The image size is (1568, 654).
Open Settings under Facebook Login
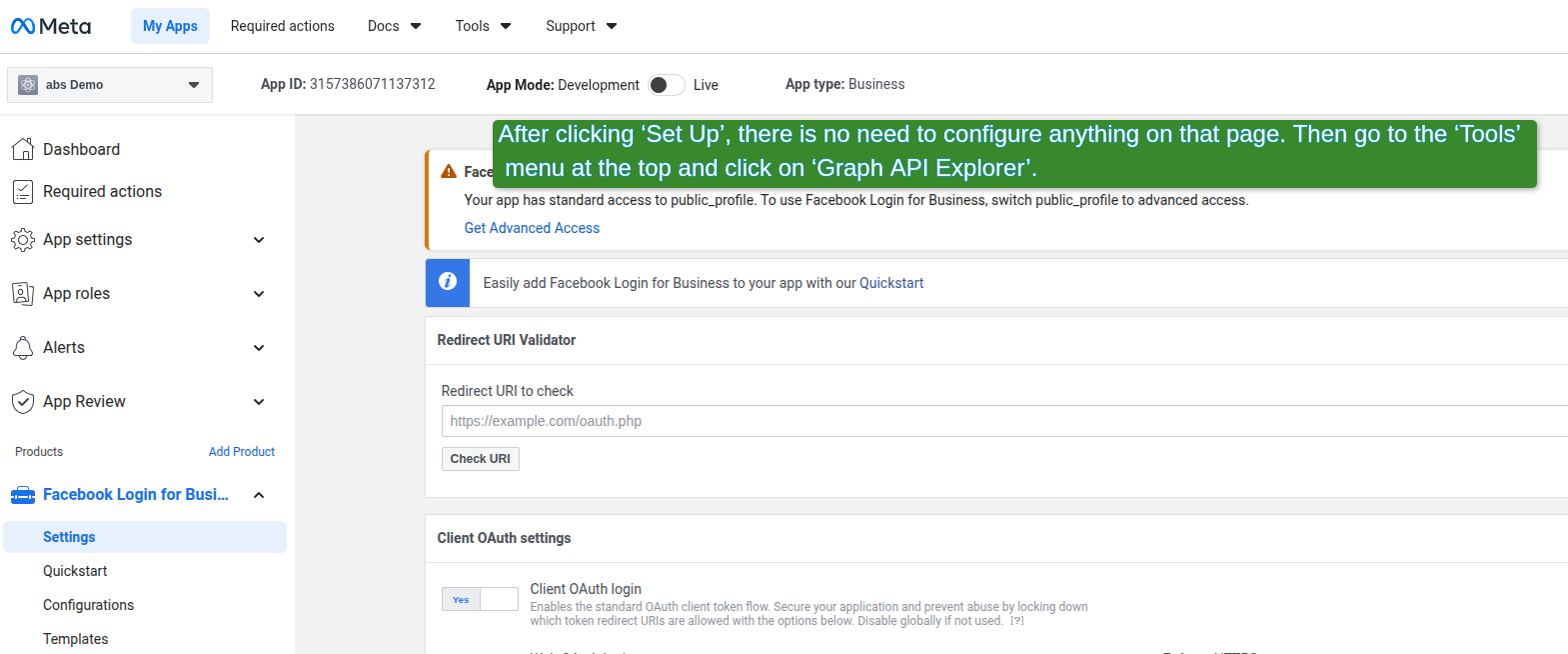(145, 537)
